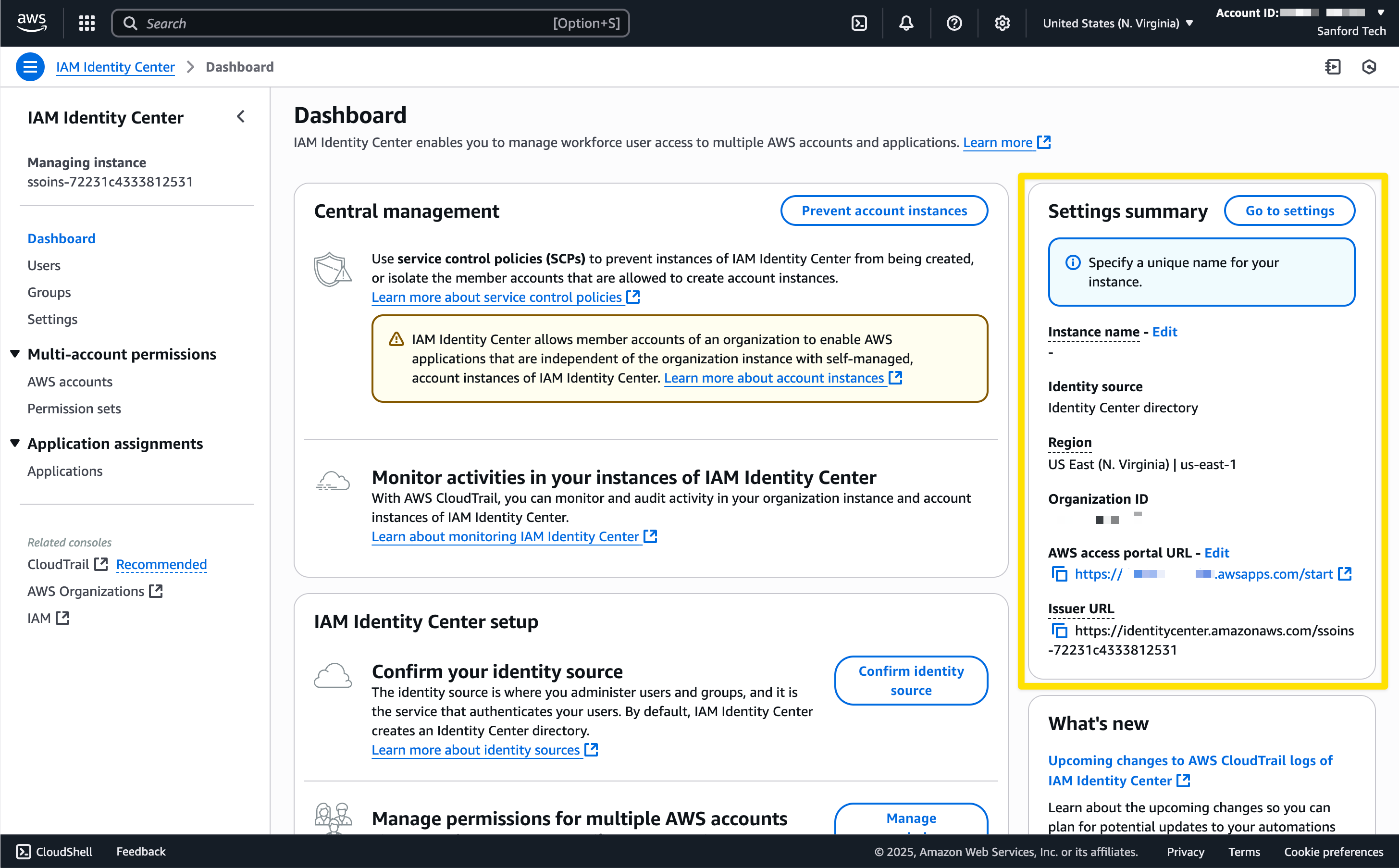Viewport: 1399px width, 868px height.
Task: Click the Region label in Settings summary
Action: (1069, 443)
